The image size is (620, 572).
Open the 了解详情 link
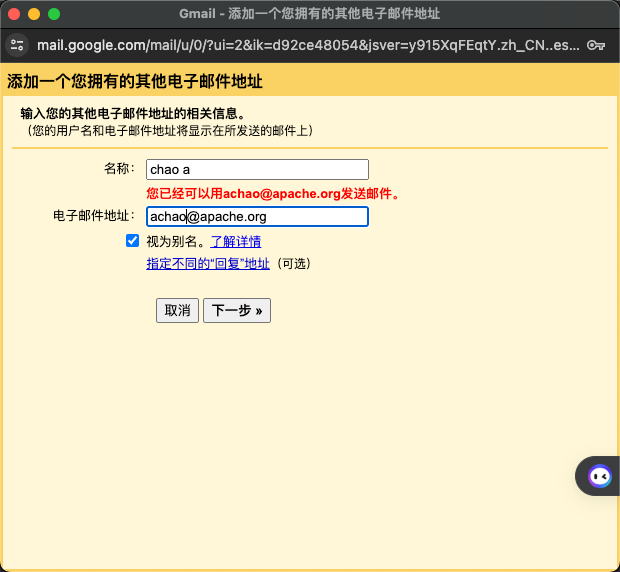235,241
